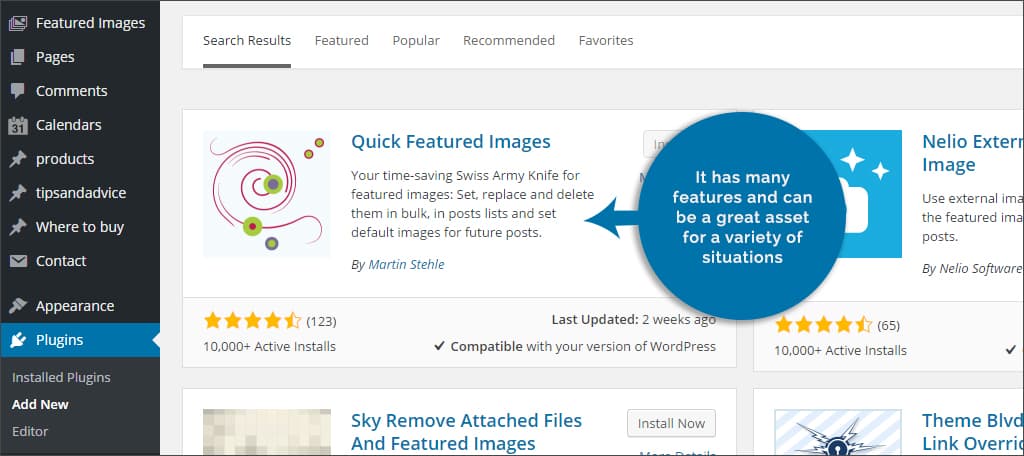Image resolution: width=1024 pixels, height=456 pixels.
Task: Open the Theme Blvd plugin title link
Action: click(x=972, y=431)
